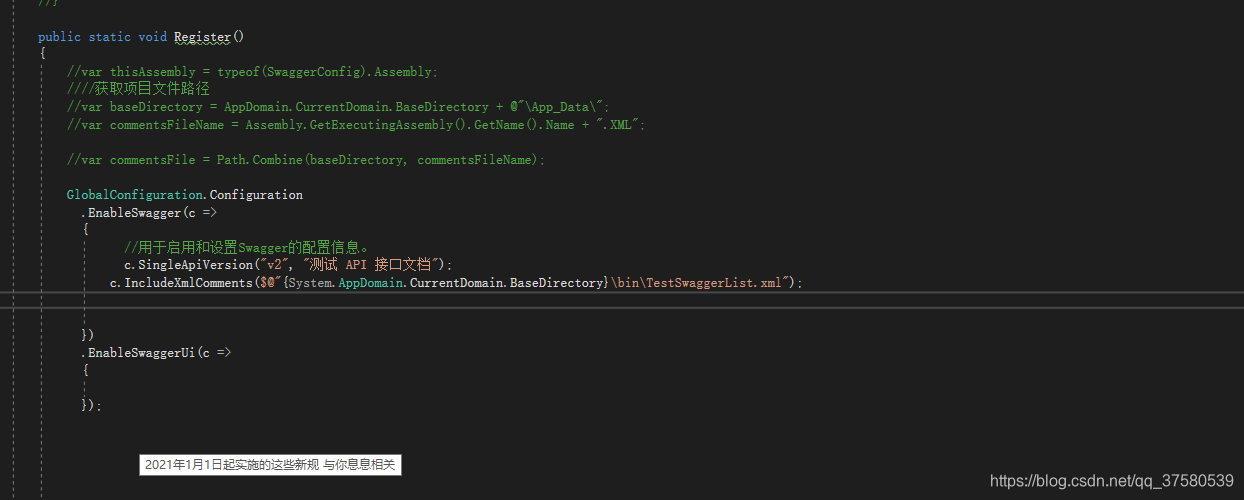The image size is (1244, 500).
Task: Click the "v2" string literal
Action: [274, 265]
